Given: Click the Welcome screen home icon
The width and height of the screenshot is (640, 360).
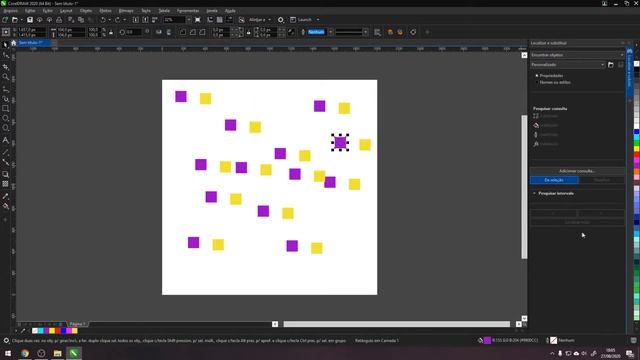Looking at the screenshot, I should [13, 42].
